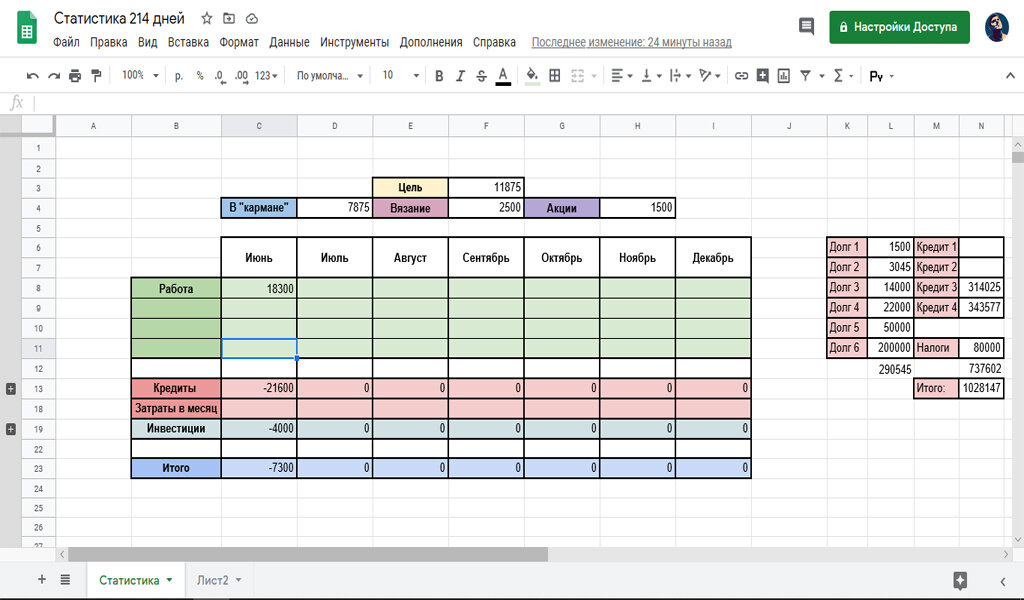Print the spreadsheet via printer icon
Image resolution: width=1024 pixels, height=600 pixels.
pyautogui.click(x=75, y=76)
